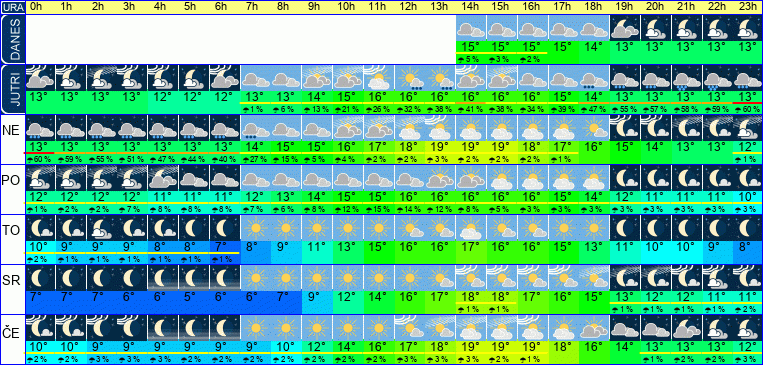Click the 23h column header
The width and height of the screenshot is (763, 365).
pyautogui.click(x=748, y=7)
